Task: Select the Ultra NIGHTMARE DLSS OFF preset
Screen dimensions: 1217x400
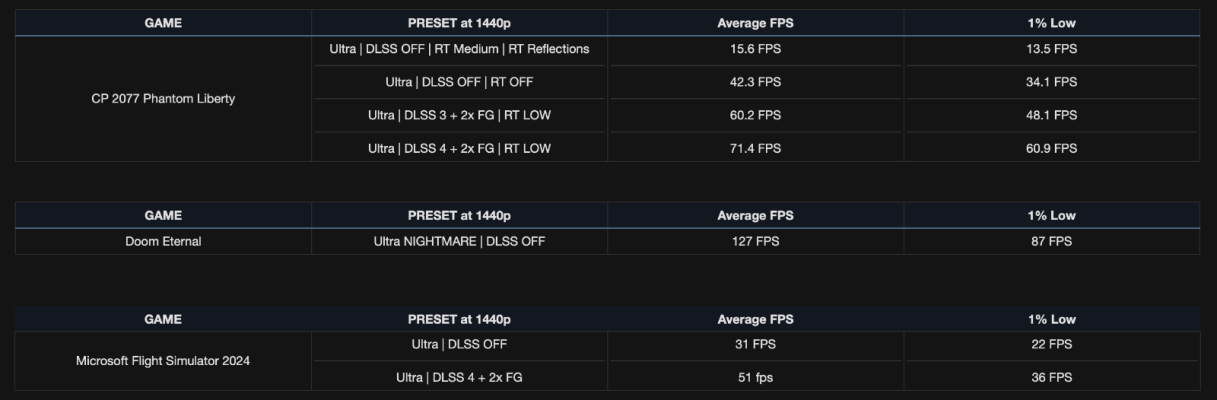Action: coord(459,241)
